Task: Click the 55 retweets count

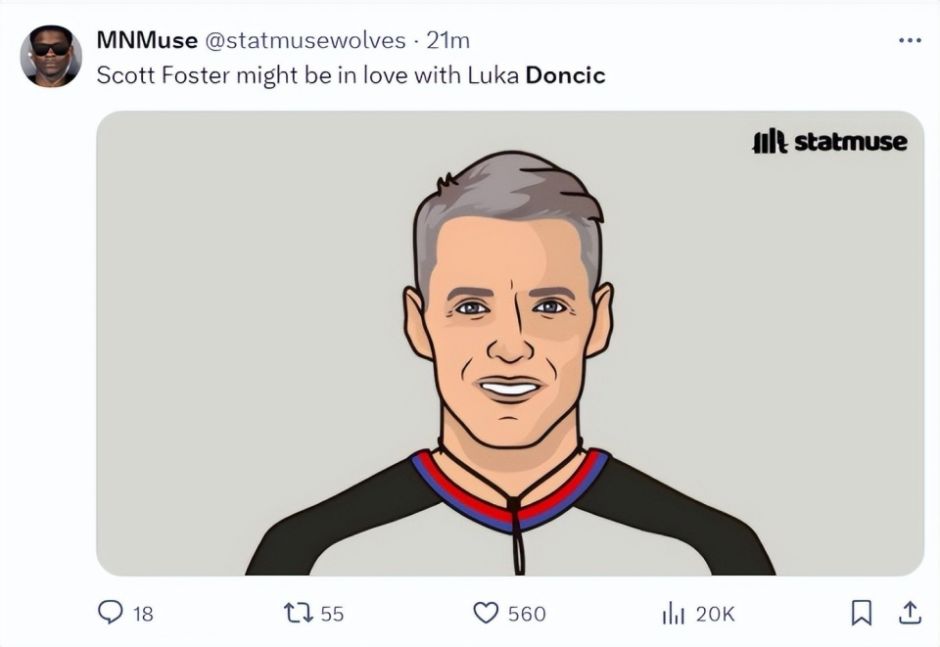Action: point(332,614)
